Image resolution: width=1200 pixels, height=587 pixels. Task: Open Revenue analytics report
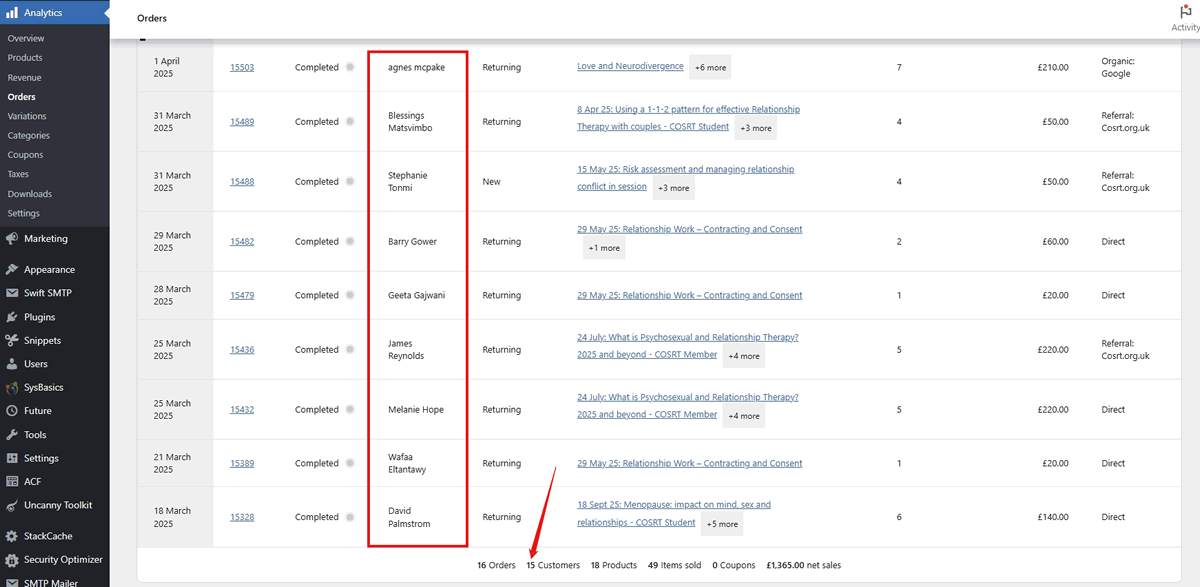coord(25,77)
